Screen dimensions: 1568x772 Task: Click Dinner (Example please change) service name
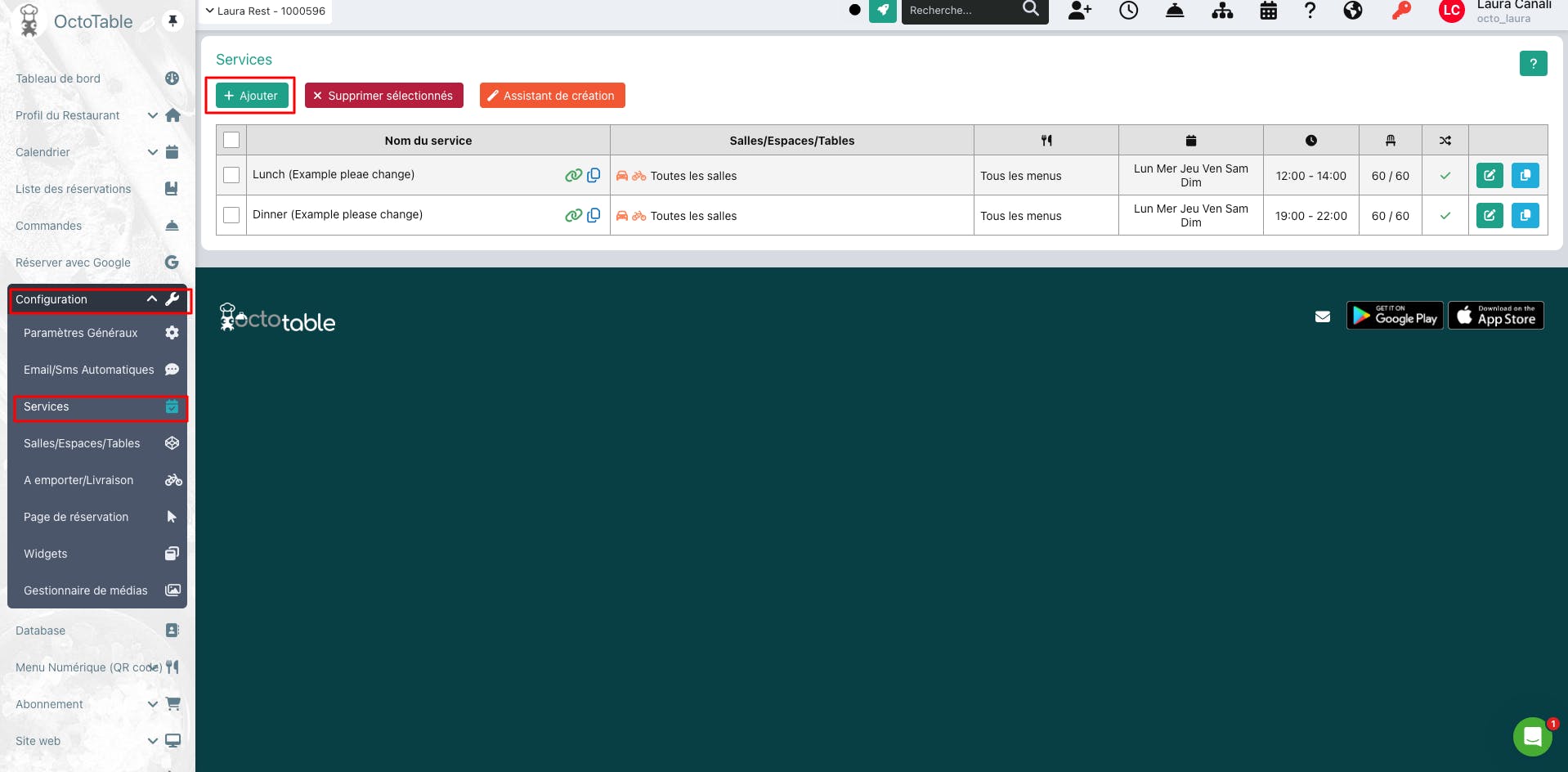(x=338, y=214)
